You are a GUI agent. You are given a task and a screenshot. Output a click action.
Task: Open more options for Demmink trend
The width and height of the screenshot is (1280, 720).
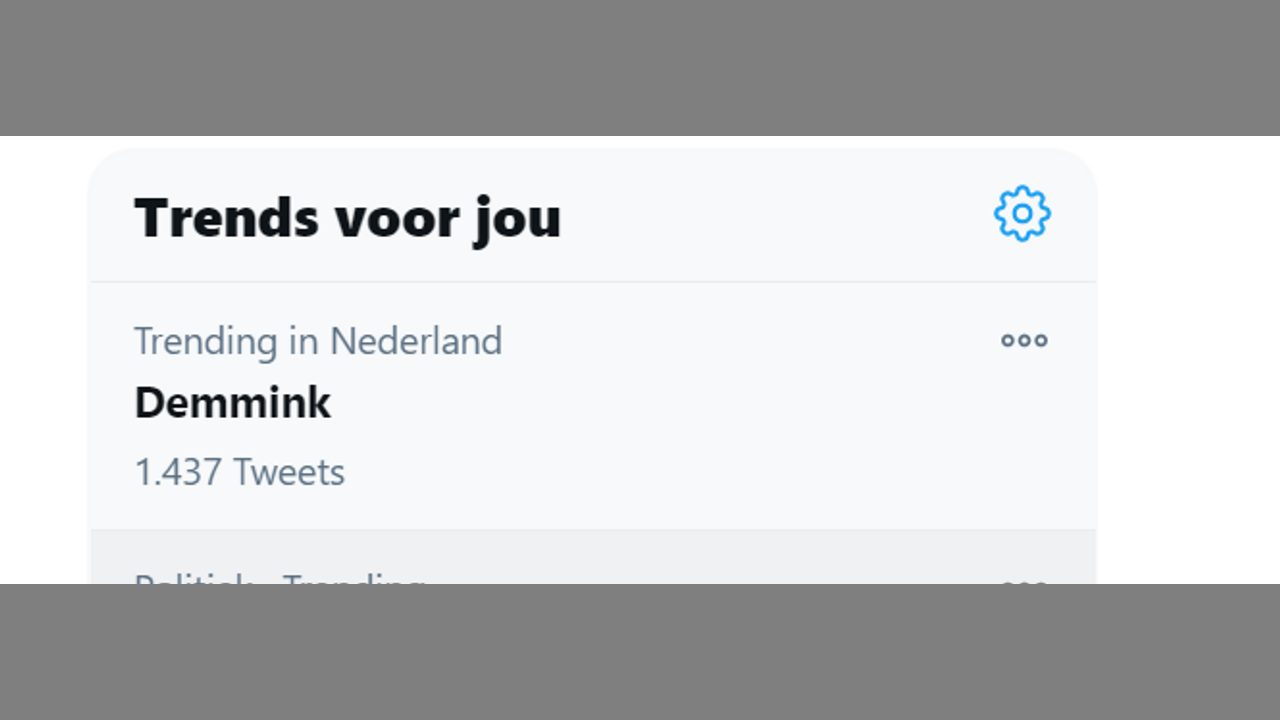[1024, 340]
